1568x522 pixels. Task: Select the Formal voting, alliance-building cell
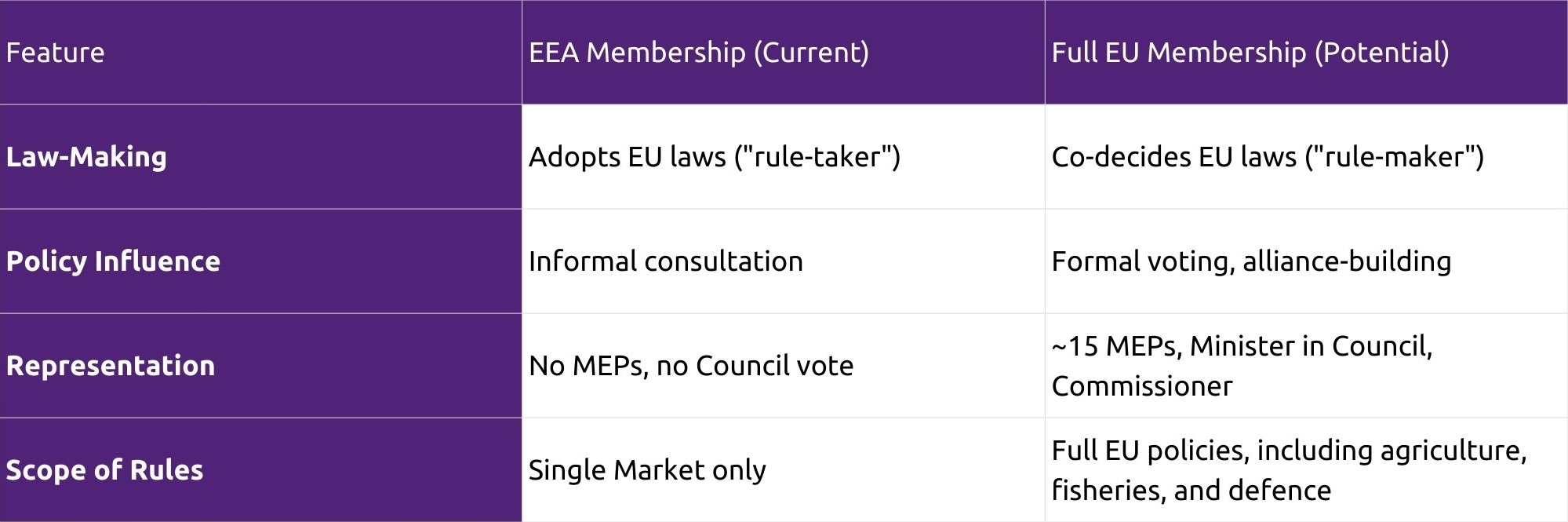[1306, 261]
